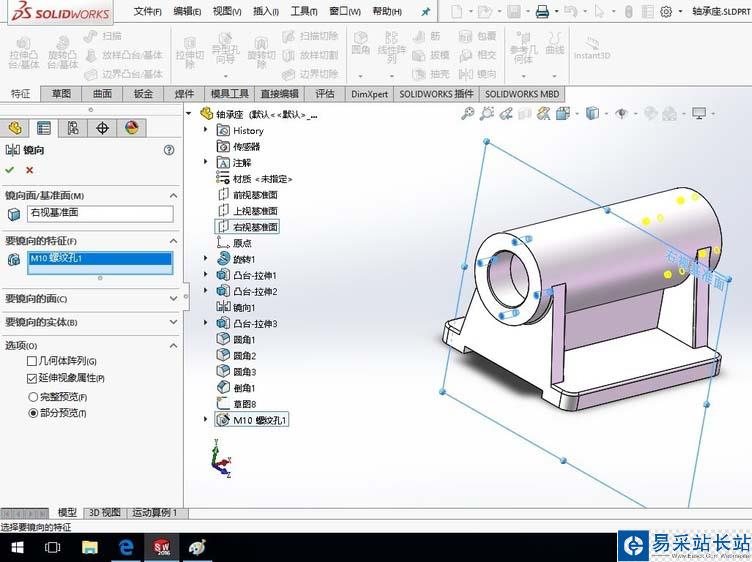Expand the Bodies to Mirror section
The height and width of the screenshot is (562, 752).
coord(173,322)
